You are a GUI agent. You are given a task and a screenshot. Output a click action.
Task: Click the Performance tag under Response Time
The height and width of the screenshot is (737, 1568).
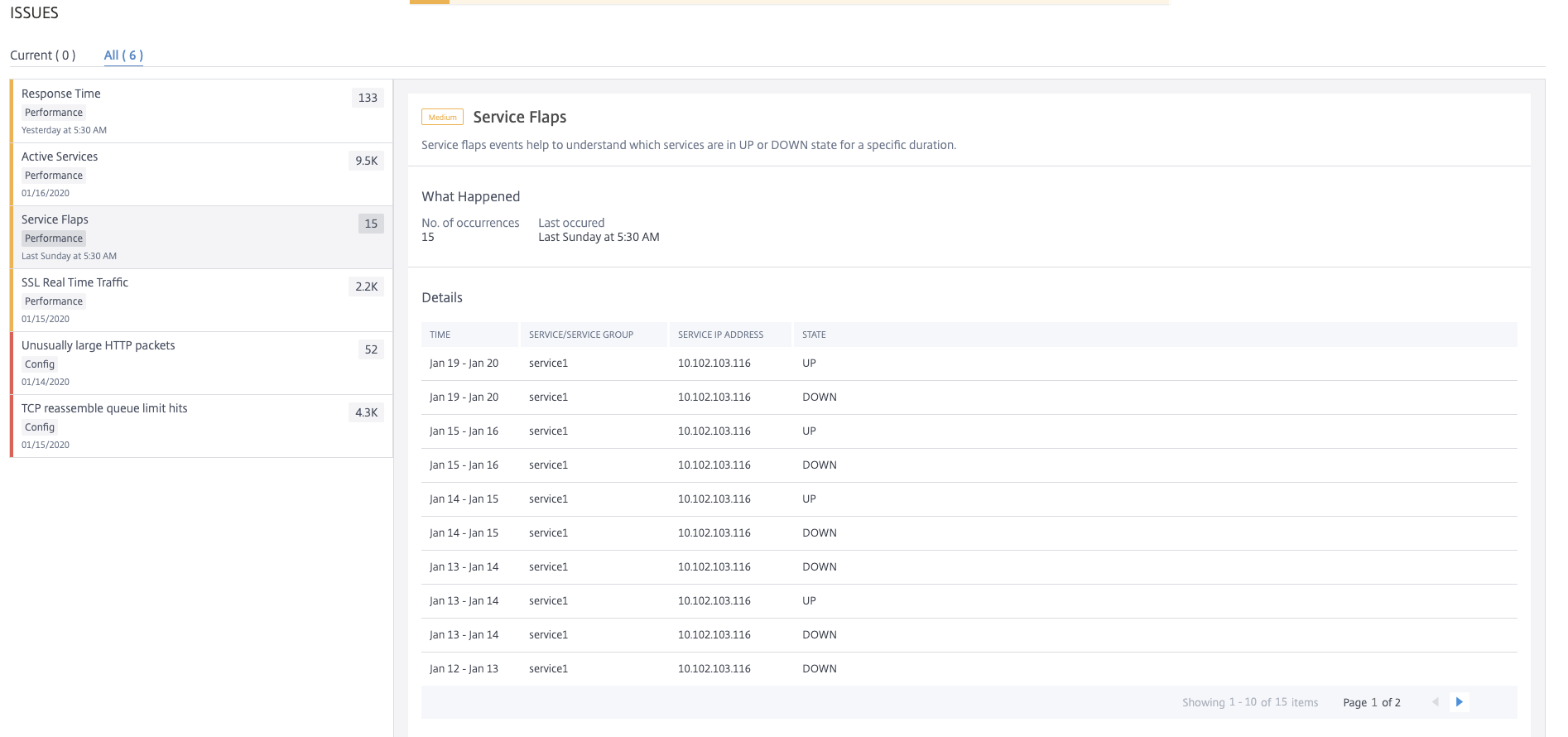[x=54, y=113]
